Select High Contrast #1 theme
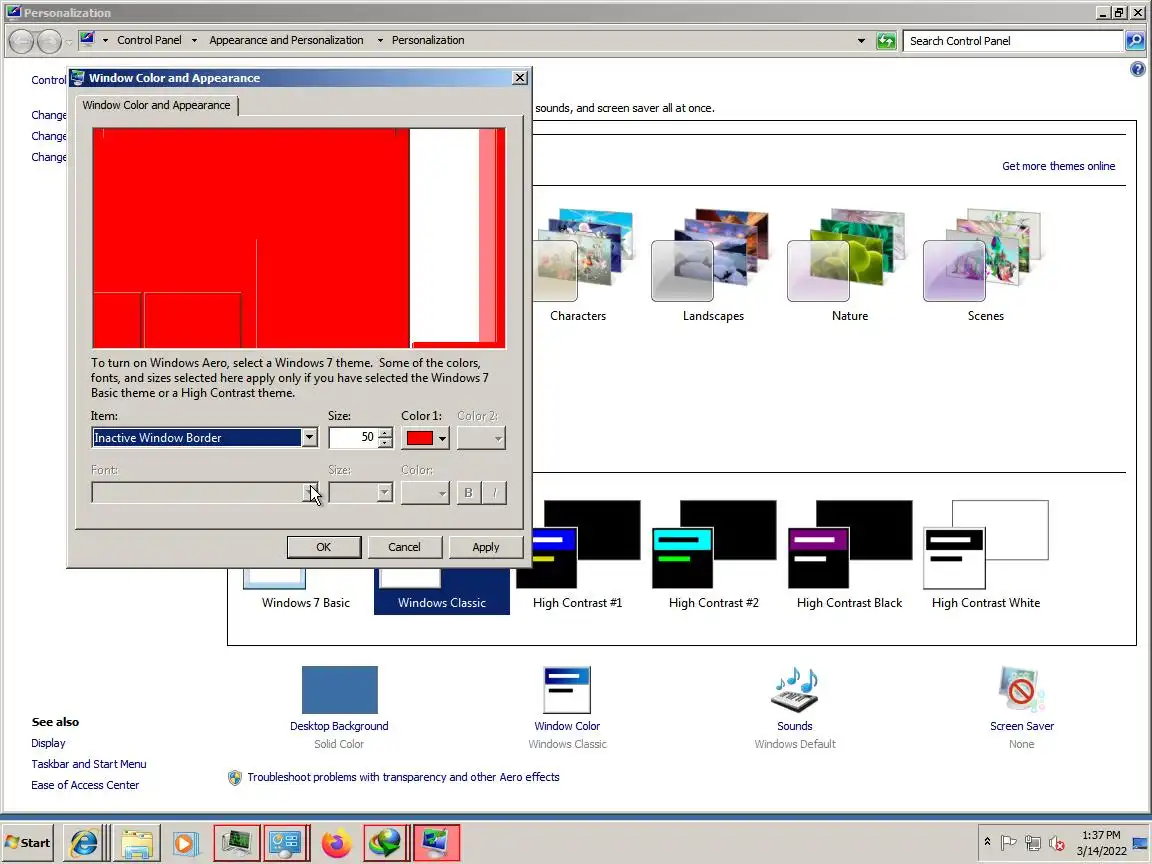 coord(577,556)
